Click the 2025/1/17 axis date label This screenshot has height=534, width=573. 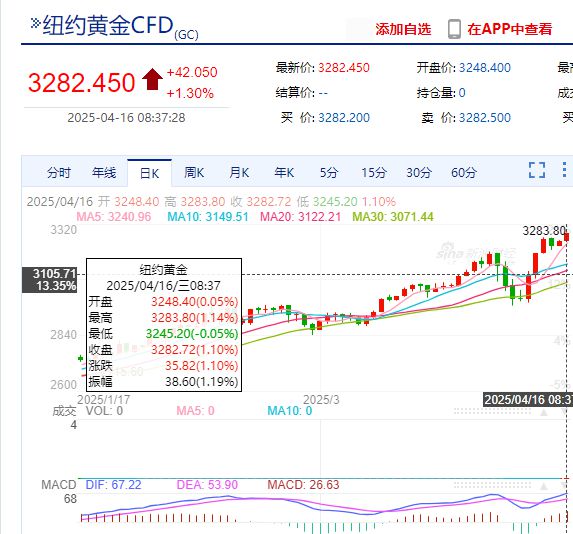click(x=103, y=399)
